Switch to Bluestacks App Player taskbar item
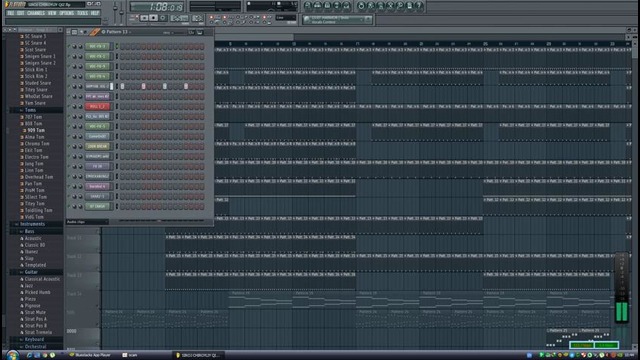The image size is (640, 360). coord(90,355)
